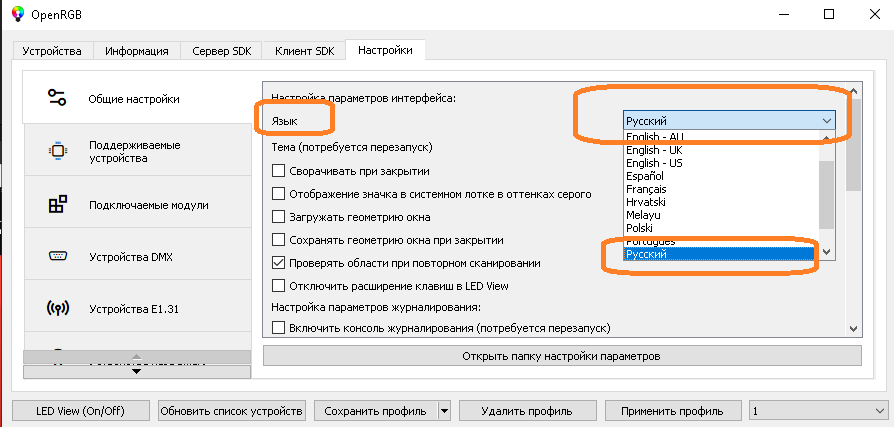This screenshot has width=894, height=427.
Task: Enable Загружать геометрию окна checkbox
Action: click(278, 217)
